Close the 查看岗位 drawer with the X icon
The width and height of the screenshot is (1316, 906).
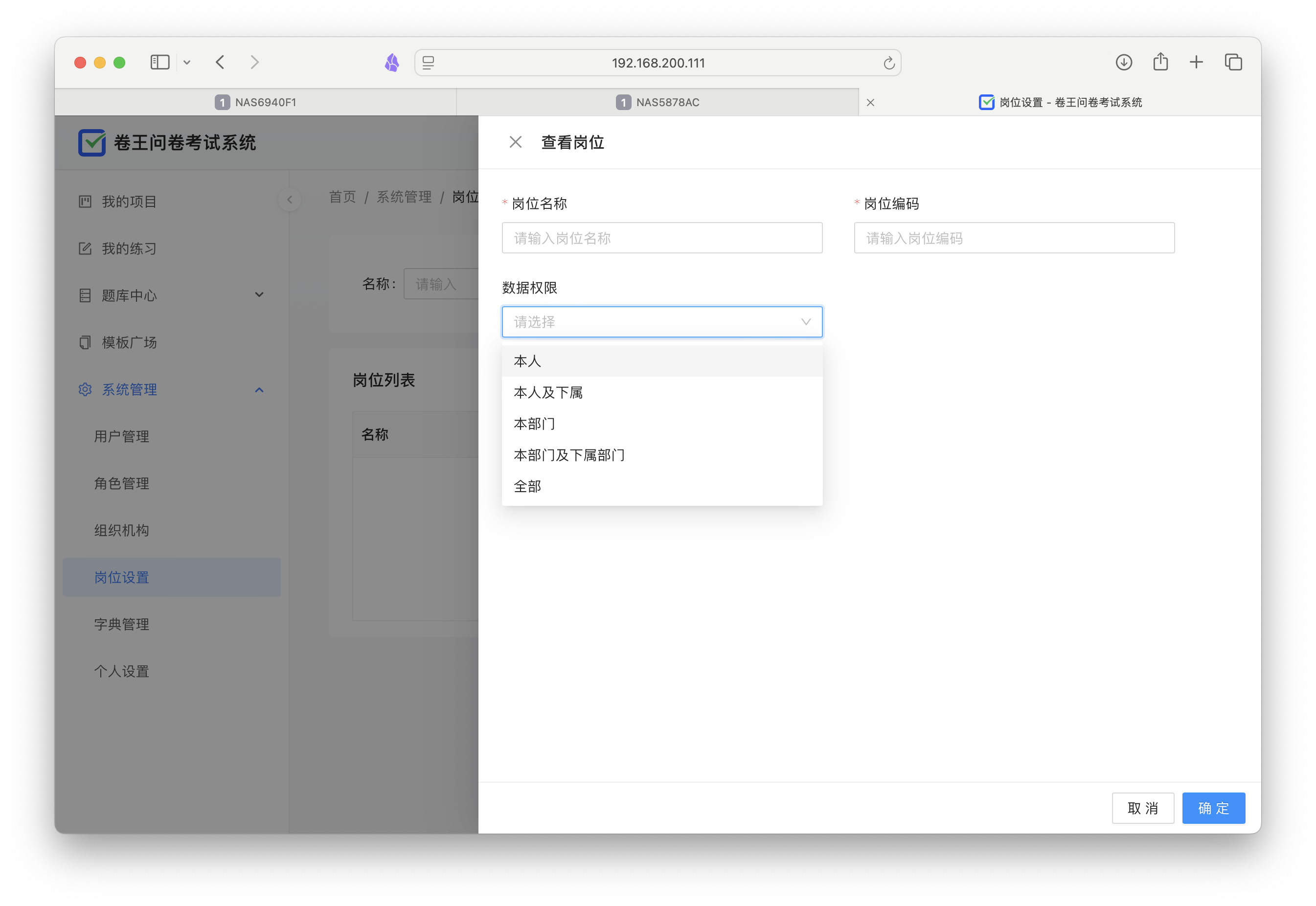coord(515,142)
